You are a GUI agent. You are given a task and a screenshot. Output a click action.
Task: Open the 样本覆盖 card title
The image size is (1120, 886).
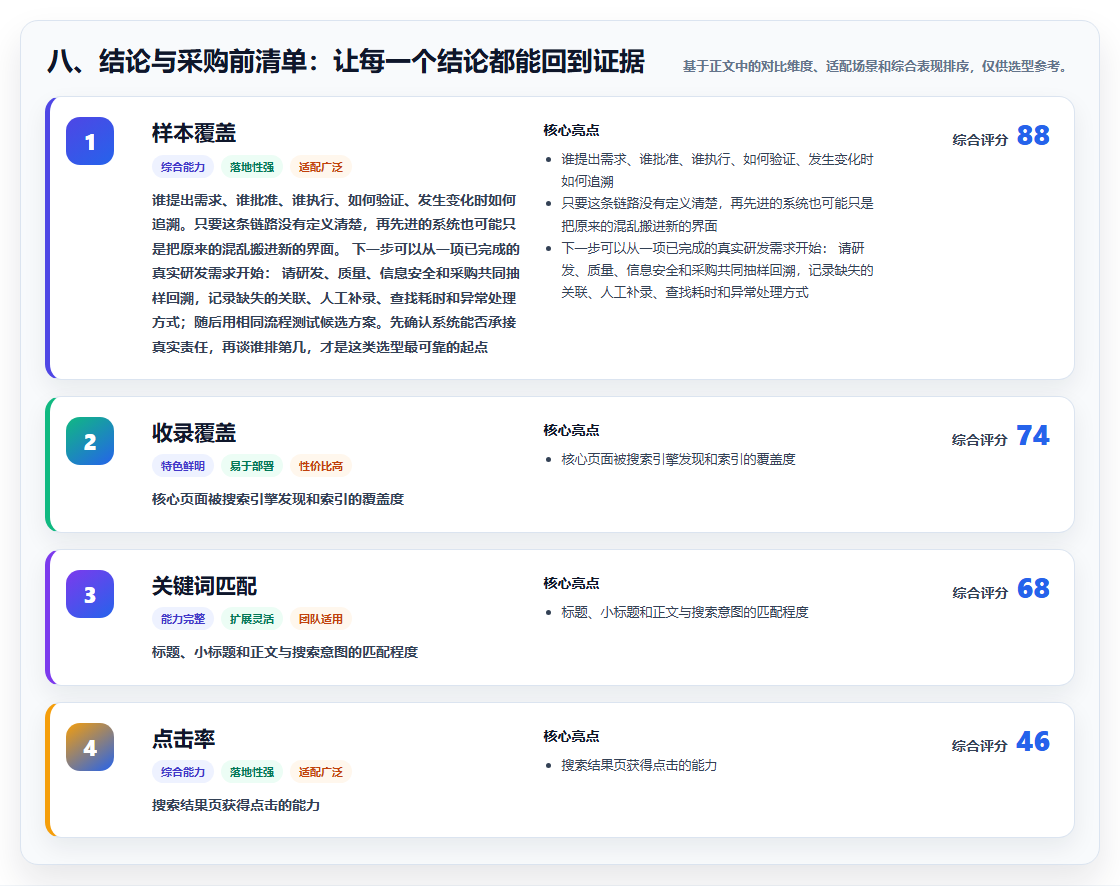[x=194, y=133]
